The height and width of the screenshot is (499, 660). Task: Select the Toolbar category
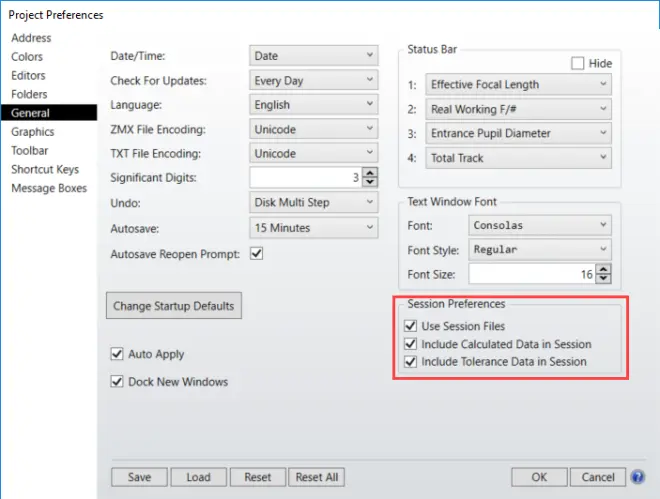pos(29,151)
